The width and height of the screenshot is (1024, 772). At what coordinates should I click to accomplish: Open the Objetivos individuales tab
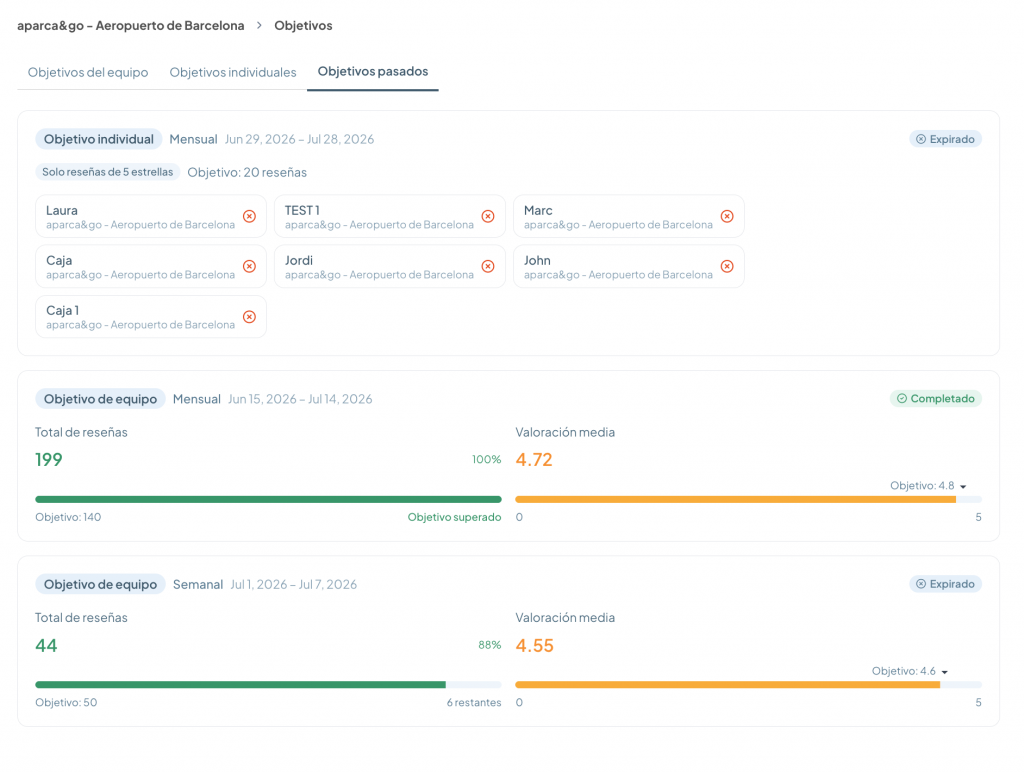[233, 72]
